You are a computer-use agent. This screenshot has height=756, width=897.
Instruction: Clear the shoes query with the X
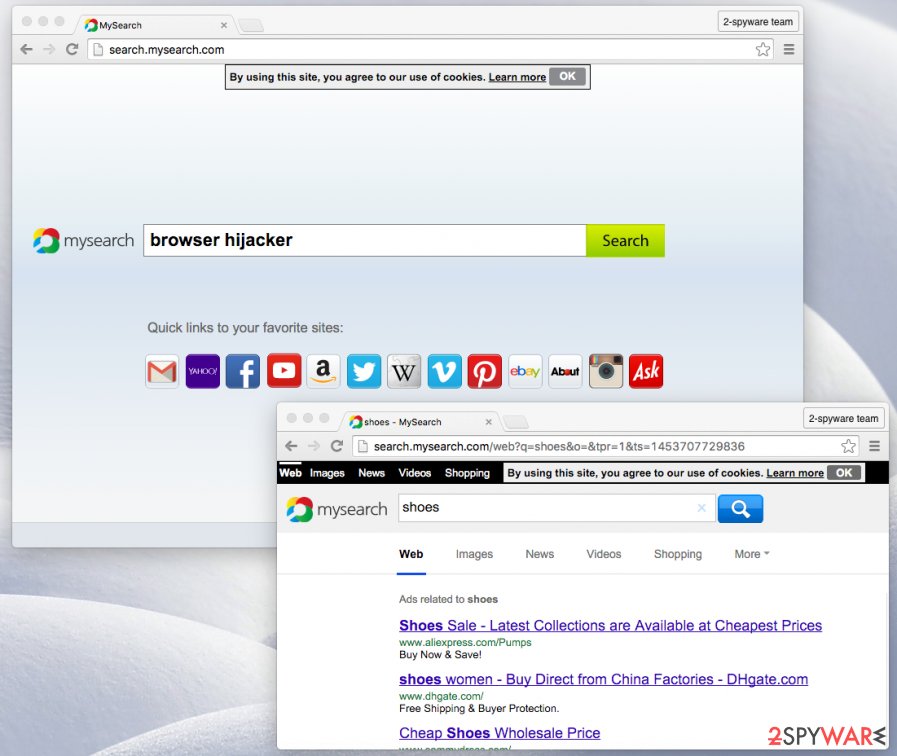702,508
